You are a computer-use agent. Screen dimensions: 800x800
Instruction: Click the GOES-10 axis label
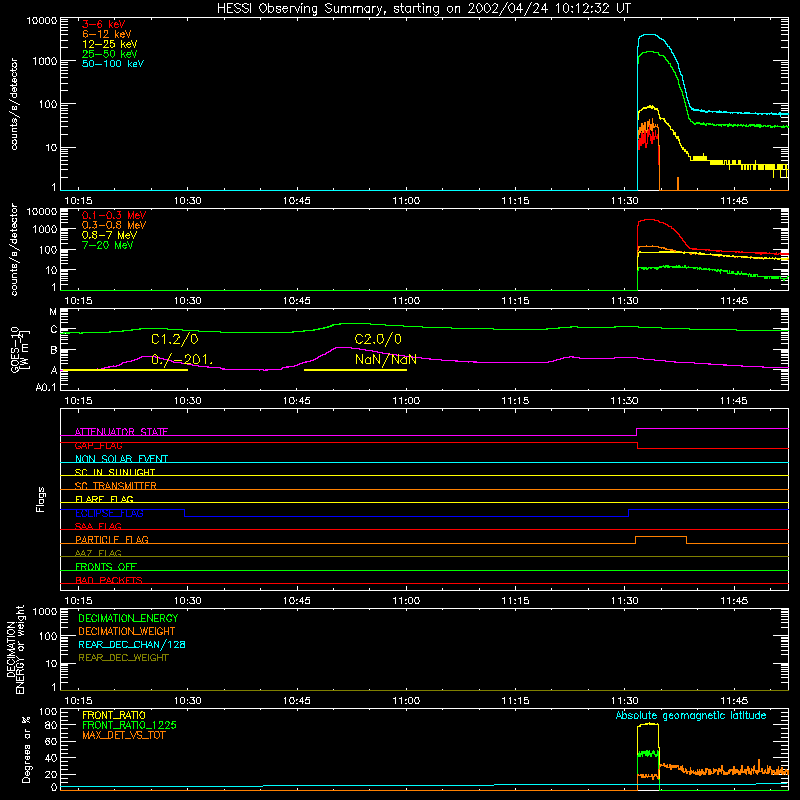20,350
